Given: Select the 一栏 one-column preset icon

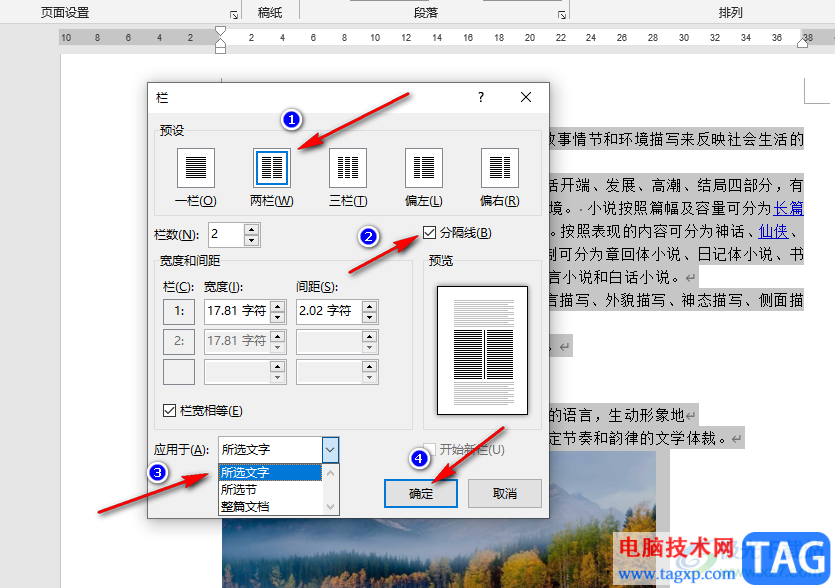Looking at the screenshot, I should click(x=195, y=168).
